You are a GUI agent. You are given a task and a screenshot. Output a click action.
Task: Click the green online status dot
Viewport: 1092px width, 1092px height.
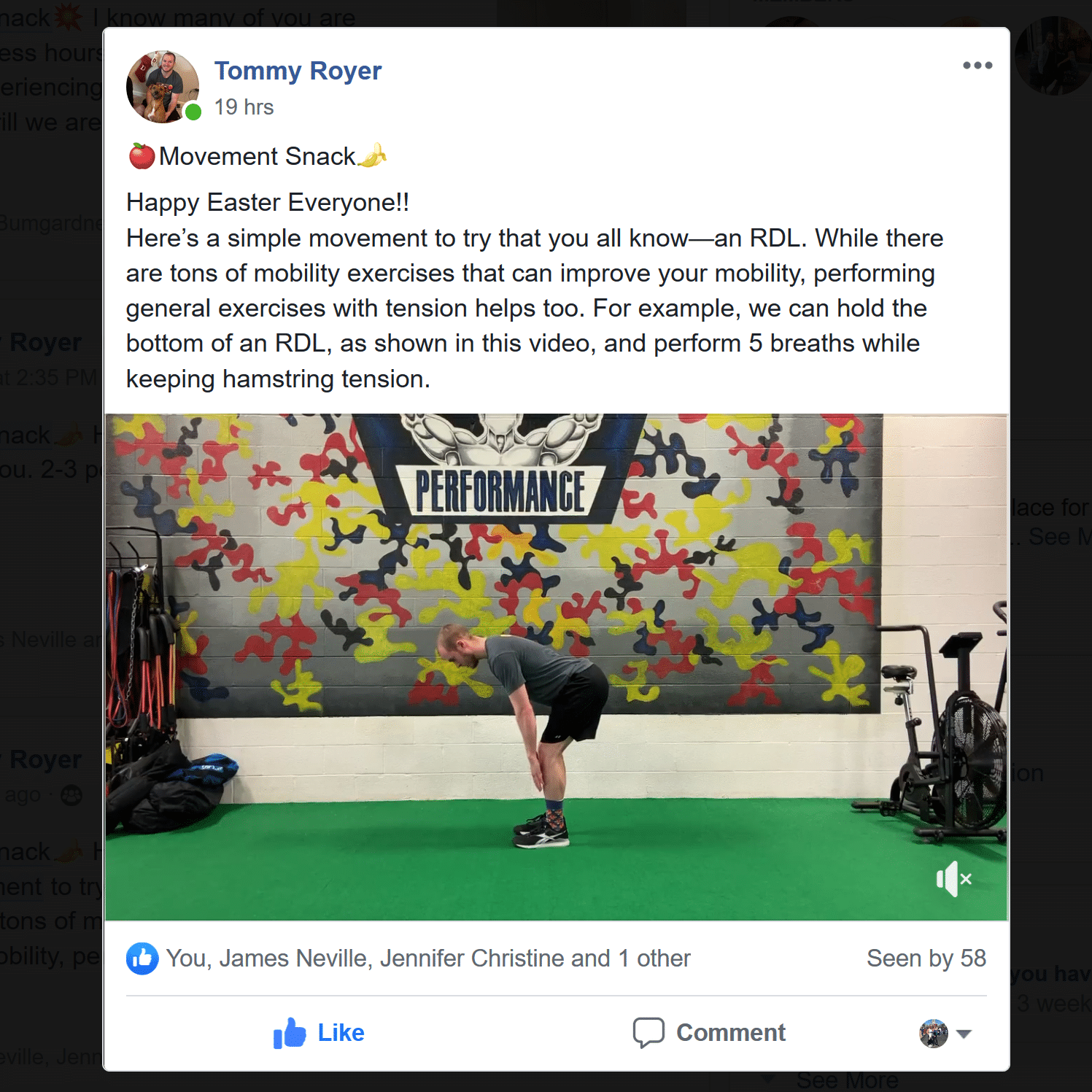pos(193,112)
